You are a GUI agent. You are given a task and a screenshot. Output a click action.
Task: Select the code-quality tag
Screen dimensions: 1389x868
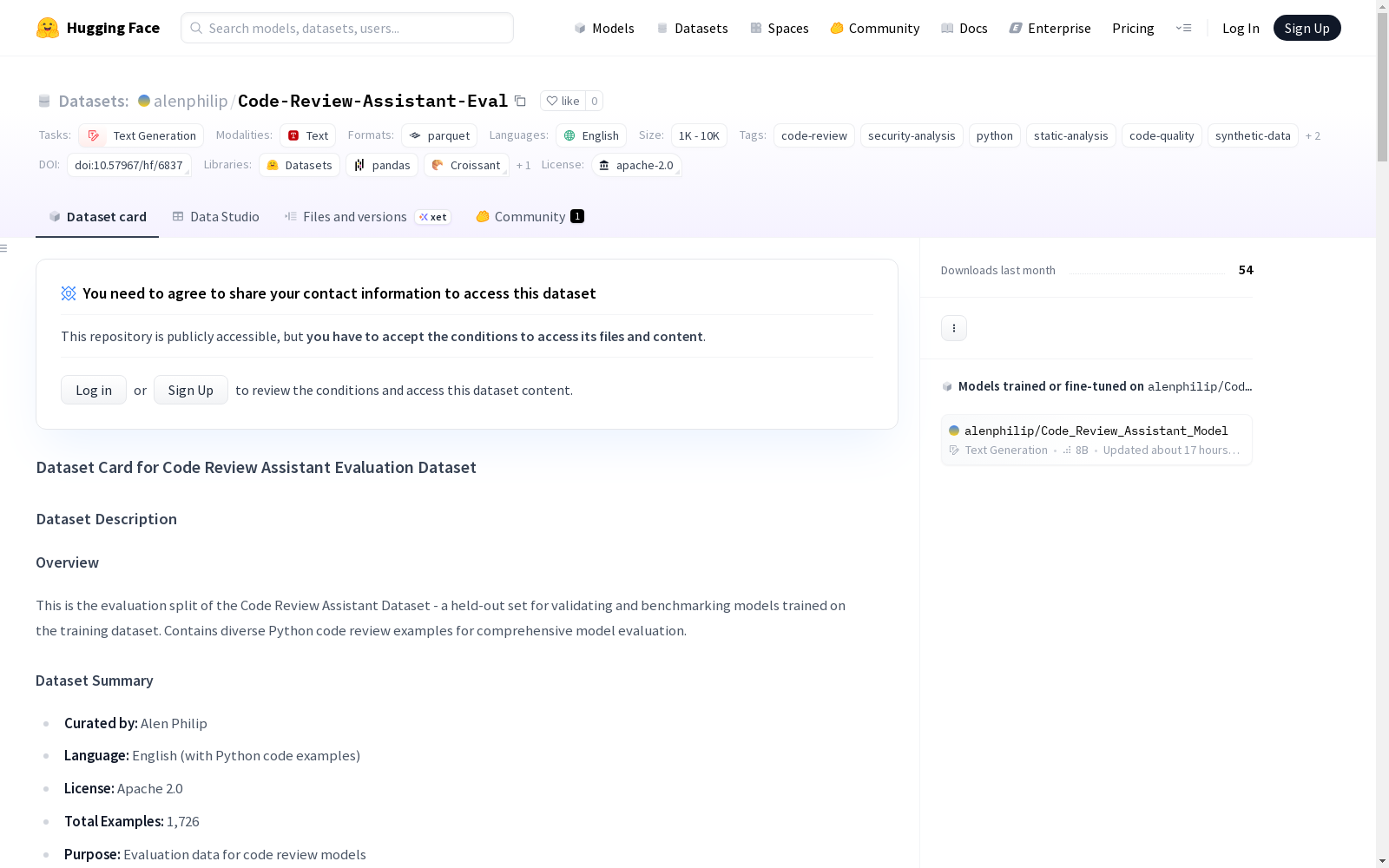pos(1162,135)
